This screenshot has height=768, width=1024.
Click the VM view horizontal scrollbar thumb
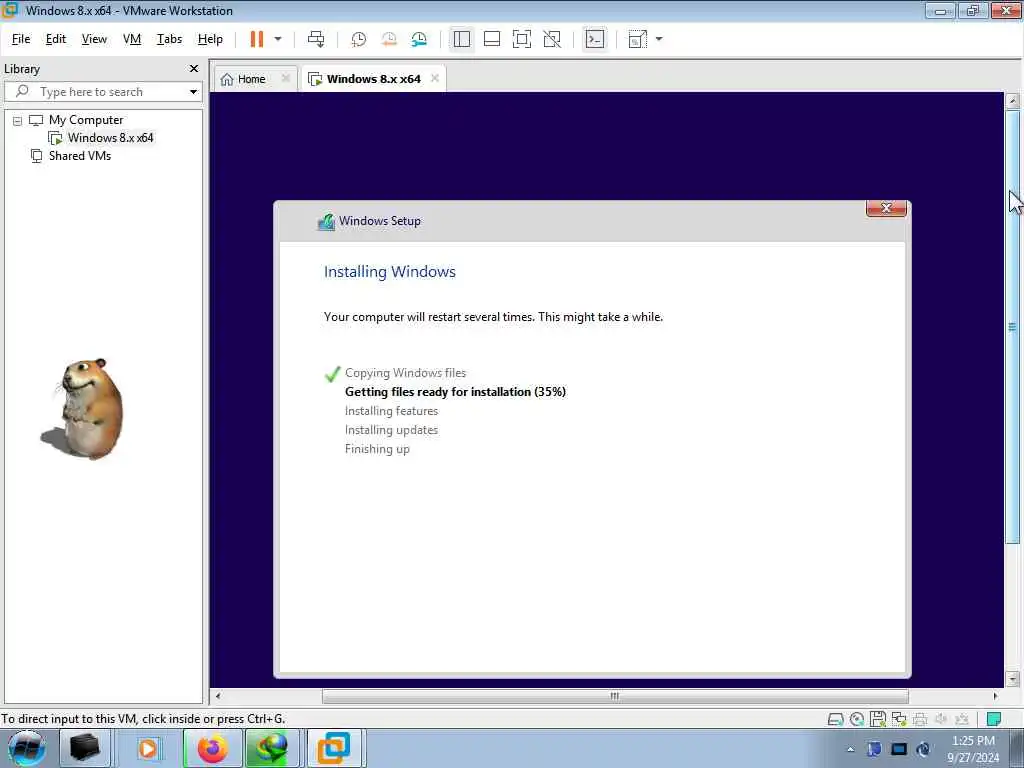point(615,696)
